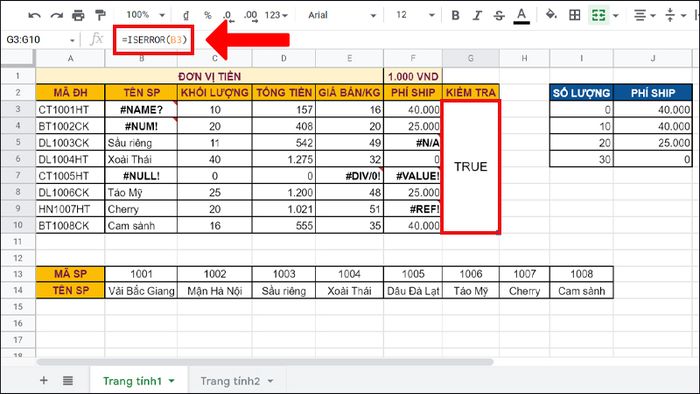700x394 pixels.
Task: Click the #REF! error cell
Action: 413,209
